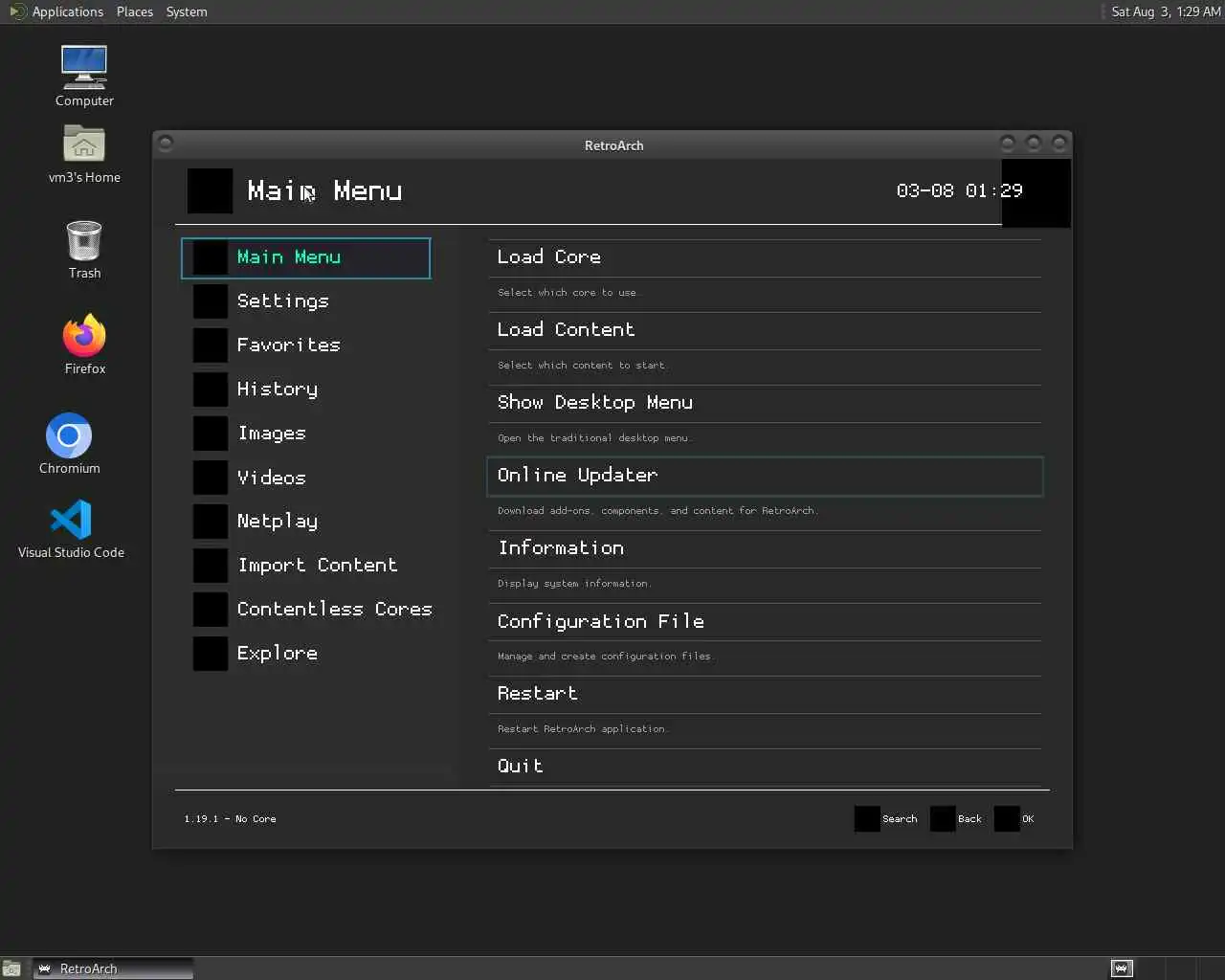Click the black icon beside Images

click(x=211, y=434)
